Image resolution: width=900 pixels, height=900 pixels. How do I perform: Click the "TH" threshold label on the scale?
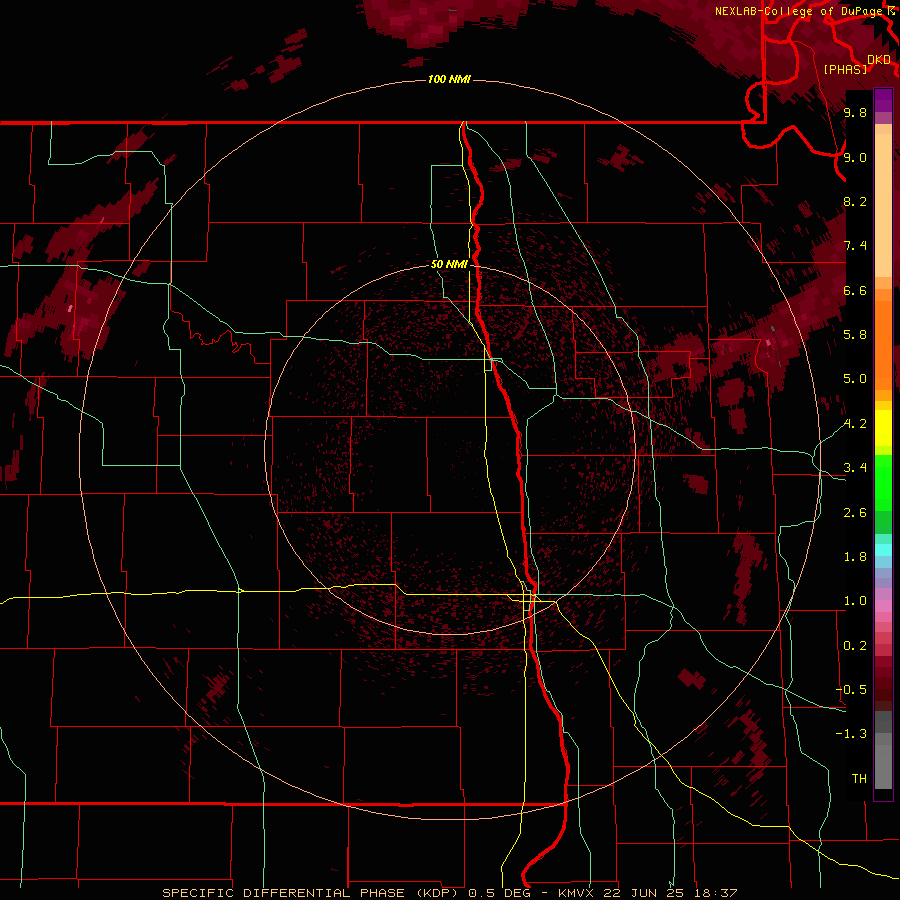859,779
